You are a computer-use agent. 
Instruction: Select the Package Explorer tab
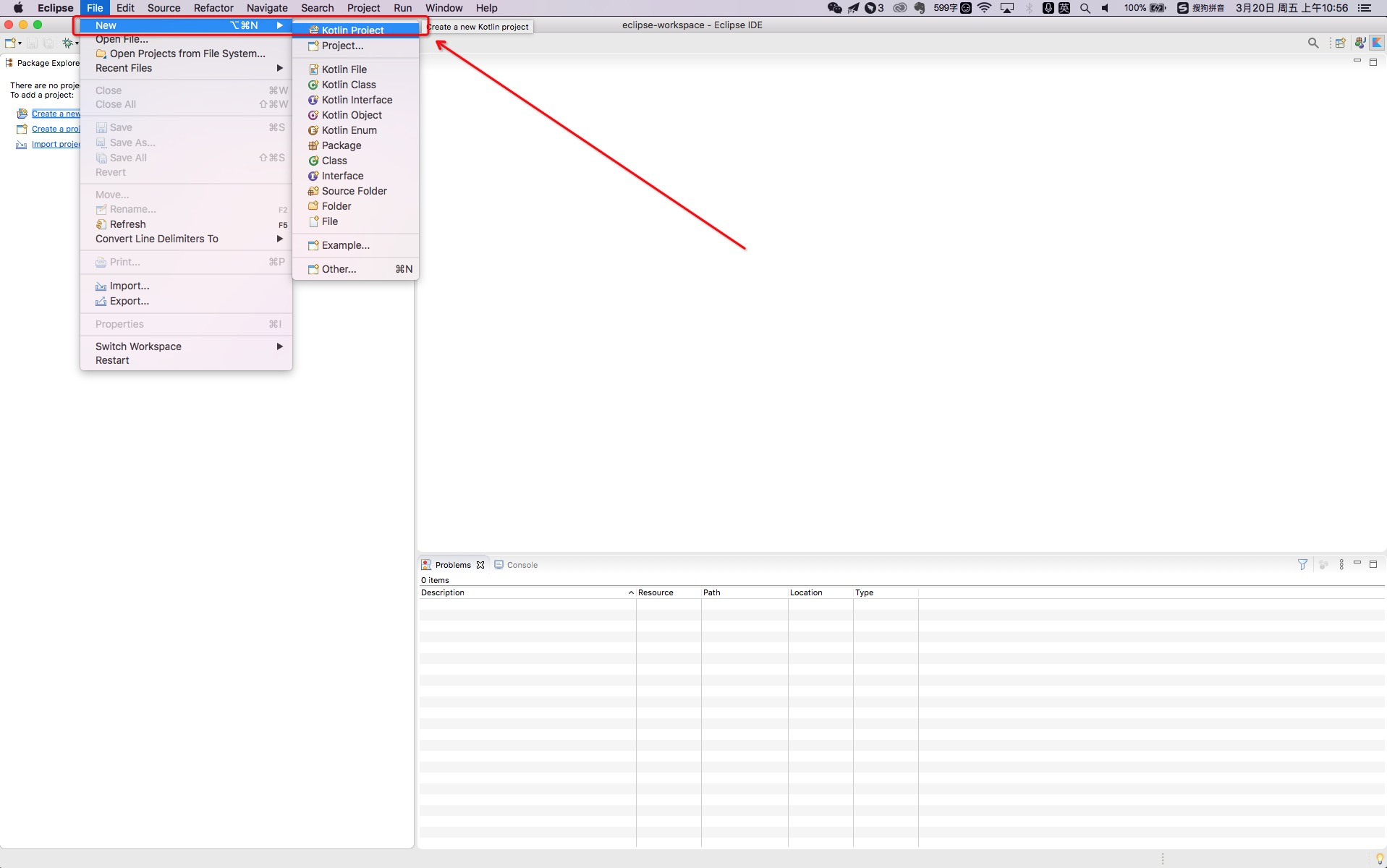pos(43,63)
